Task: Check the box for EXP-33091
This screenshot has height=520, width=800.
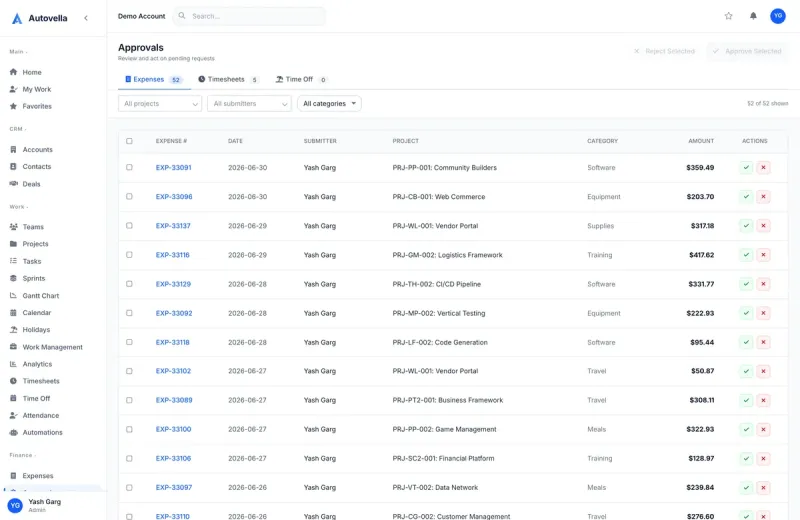Action: click(x=129, y=167)
